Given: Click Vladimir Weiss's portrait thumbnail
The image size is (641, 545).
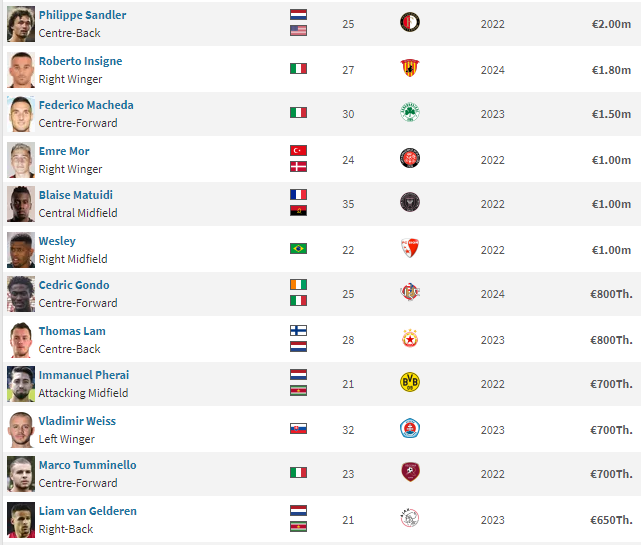Looking at the screenshot, I should (20, 429).
